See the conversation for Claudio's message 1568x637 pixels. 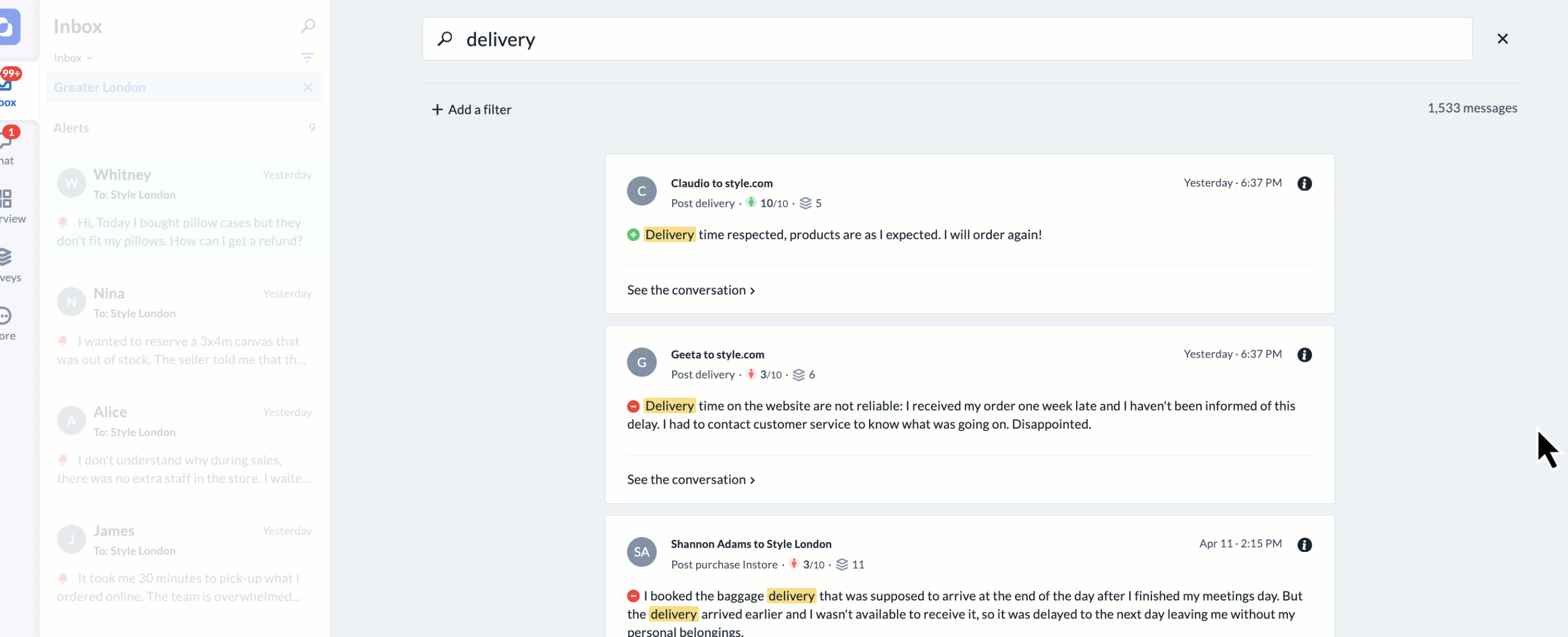coord(690,291)
